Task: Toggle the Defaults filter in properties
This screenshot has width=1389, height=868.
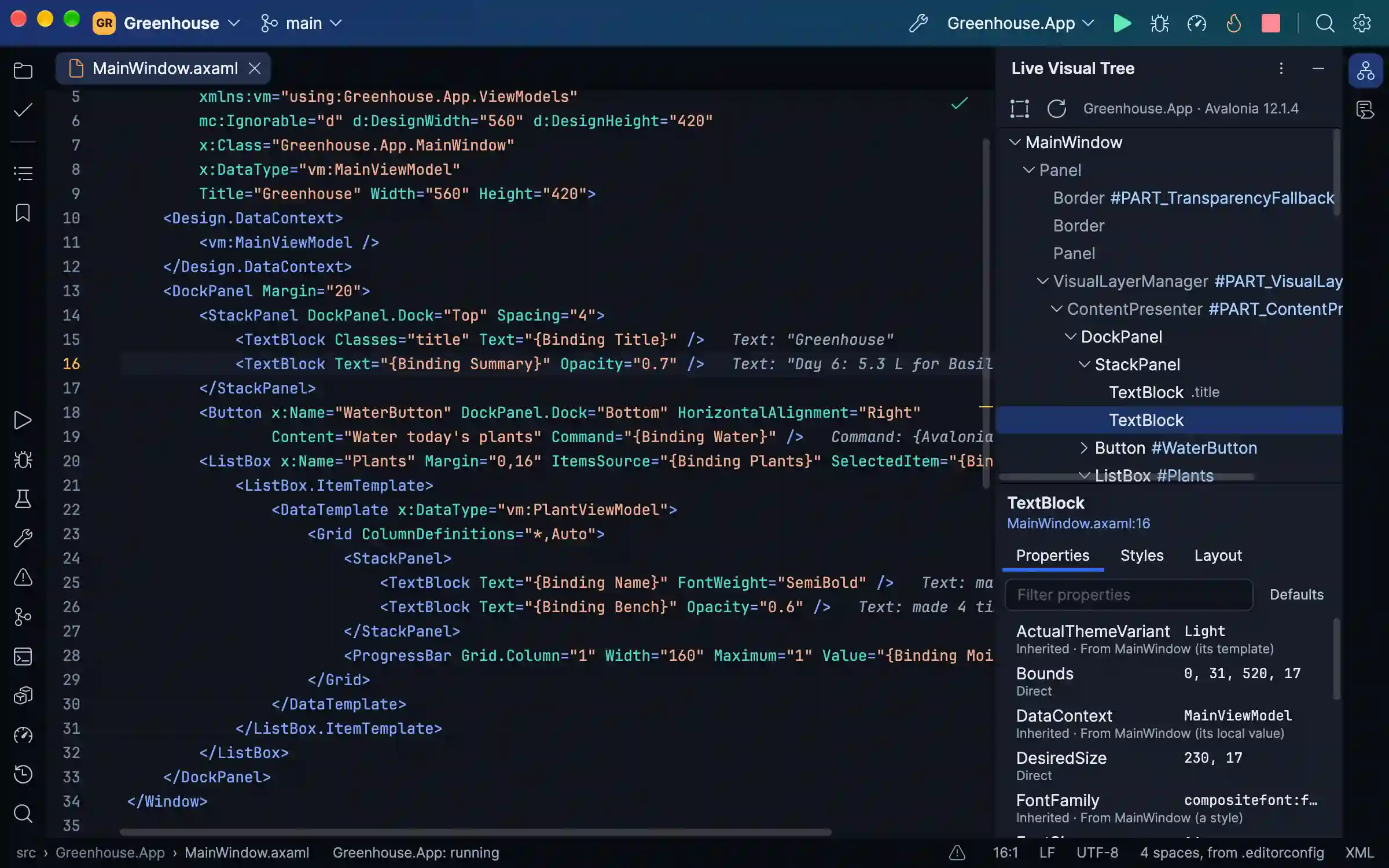Action: [x=1296, y=594]
